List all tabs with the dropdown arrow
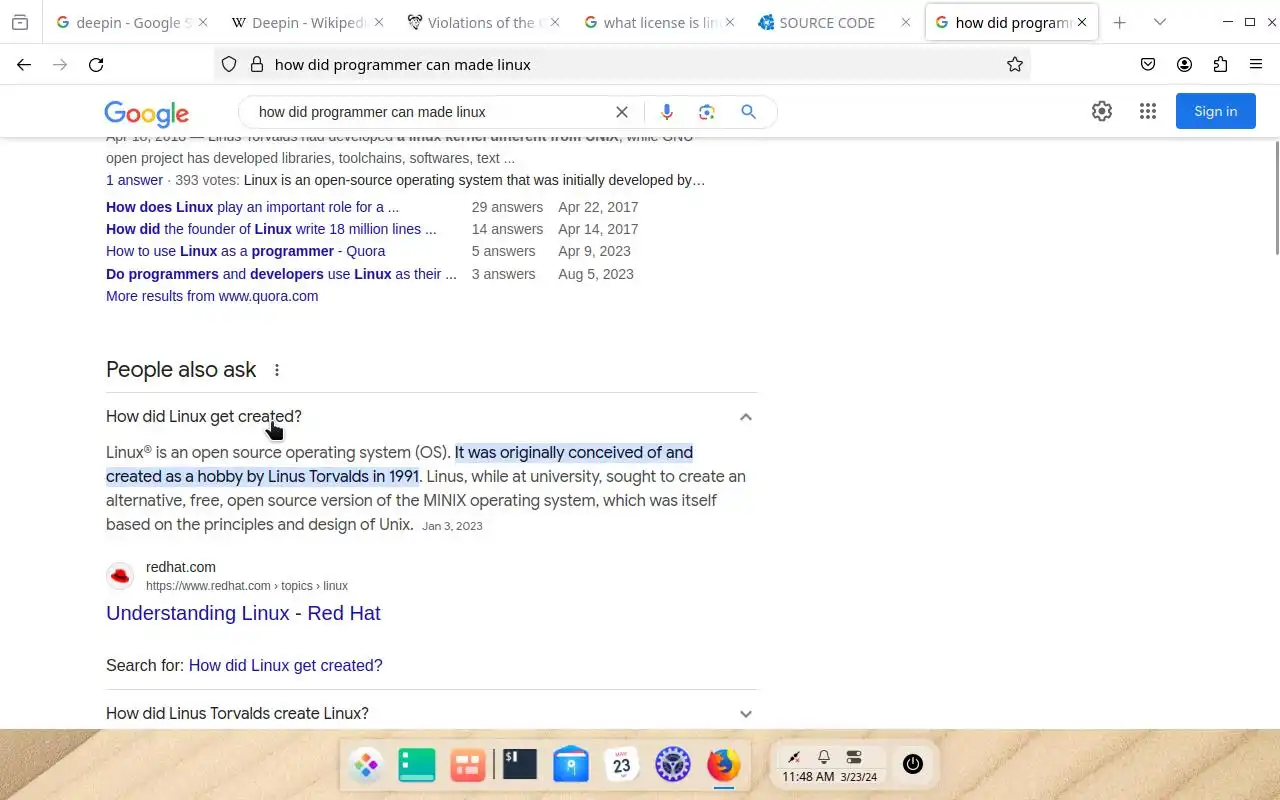The width and height of the screenshot is (1280, 800). [x=1160, y=22]
